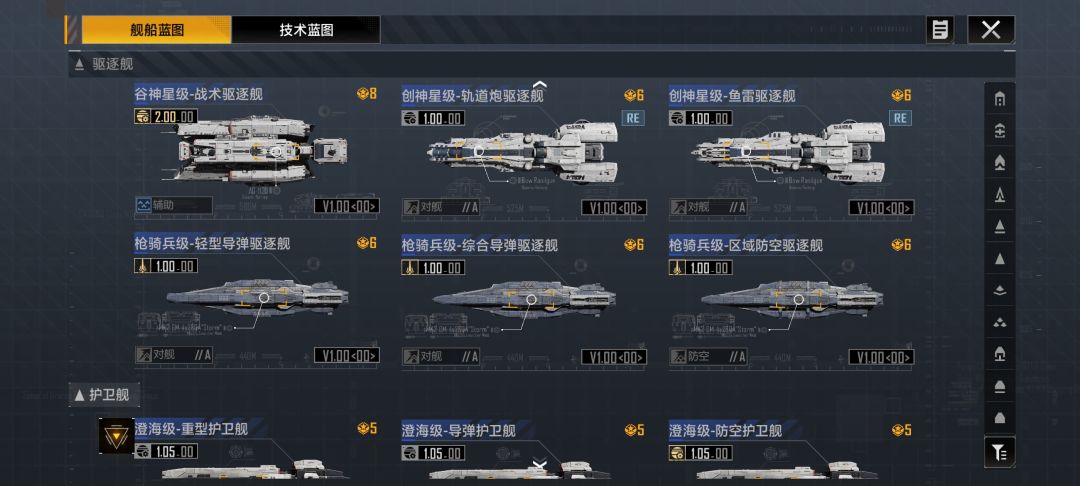Click the RE badge on 创神星级-轨道炮驱逐舰
This screenshot has width=1080, height=486.
click(633, 118)
